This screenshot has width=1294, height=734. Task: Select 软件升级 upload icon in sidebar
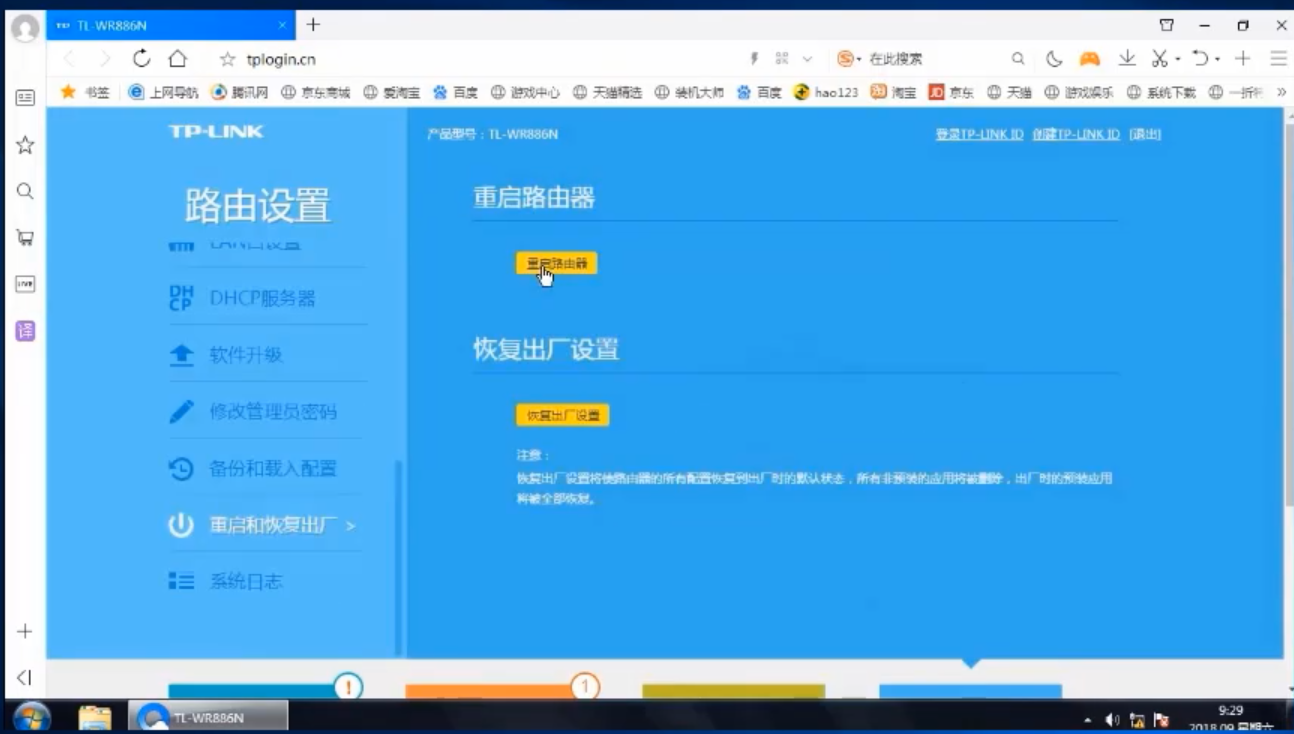point(181,355)
